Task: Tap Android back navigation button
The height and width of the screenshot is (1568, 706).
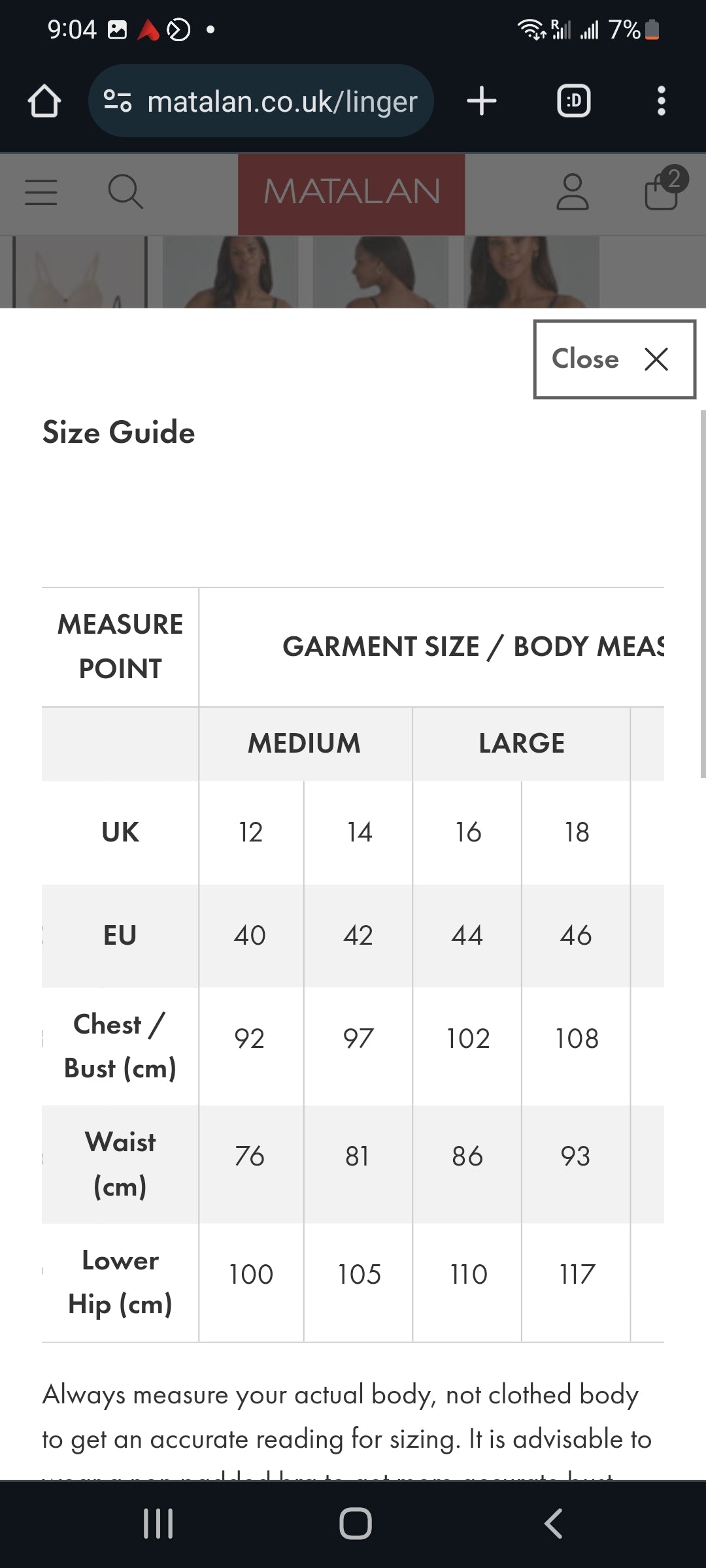Action: (x=553, y=1524)
